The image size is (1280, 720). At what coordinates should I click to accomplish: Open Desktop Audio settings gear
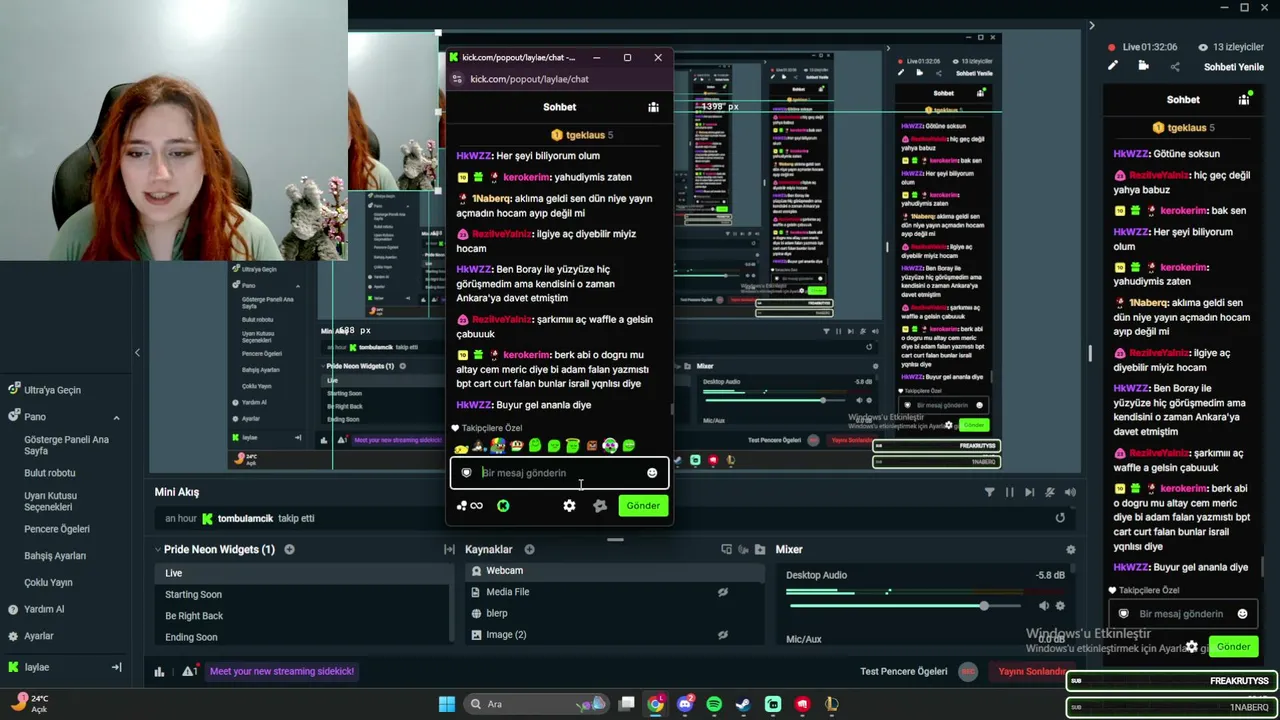(1060, 606)
